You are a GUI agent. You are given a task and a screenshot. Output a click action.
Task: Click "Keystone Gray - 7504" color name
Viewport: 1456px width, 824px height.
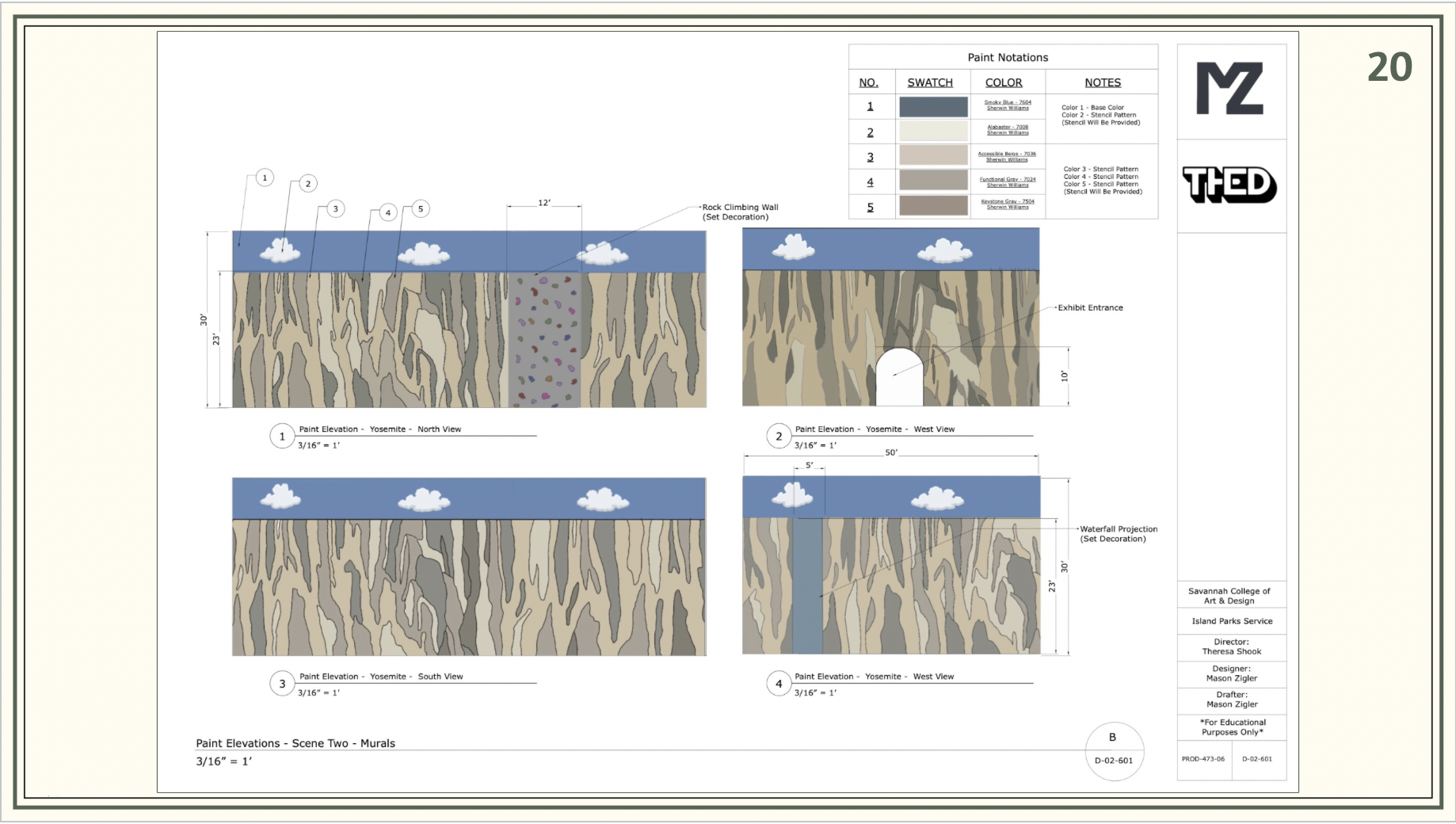coord(1008,201)
